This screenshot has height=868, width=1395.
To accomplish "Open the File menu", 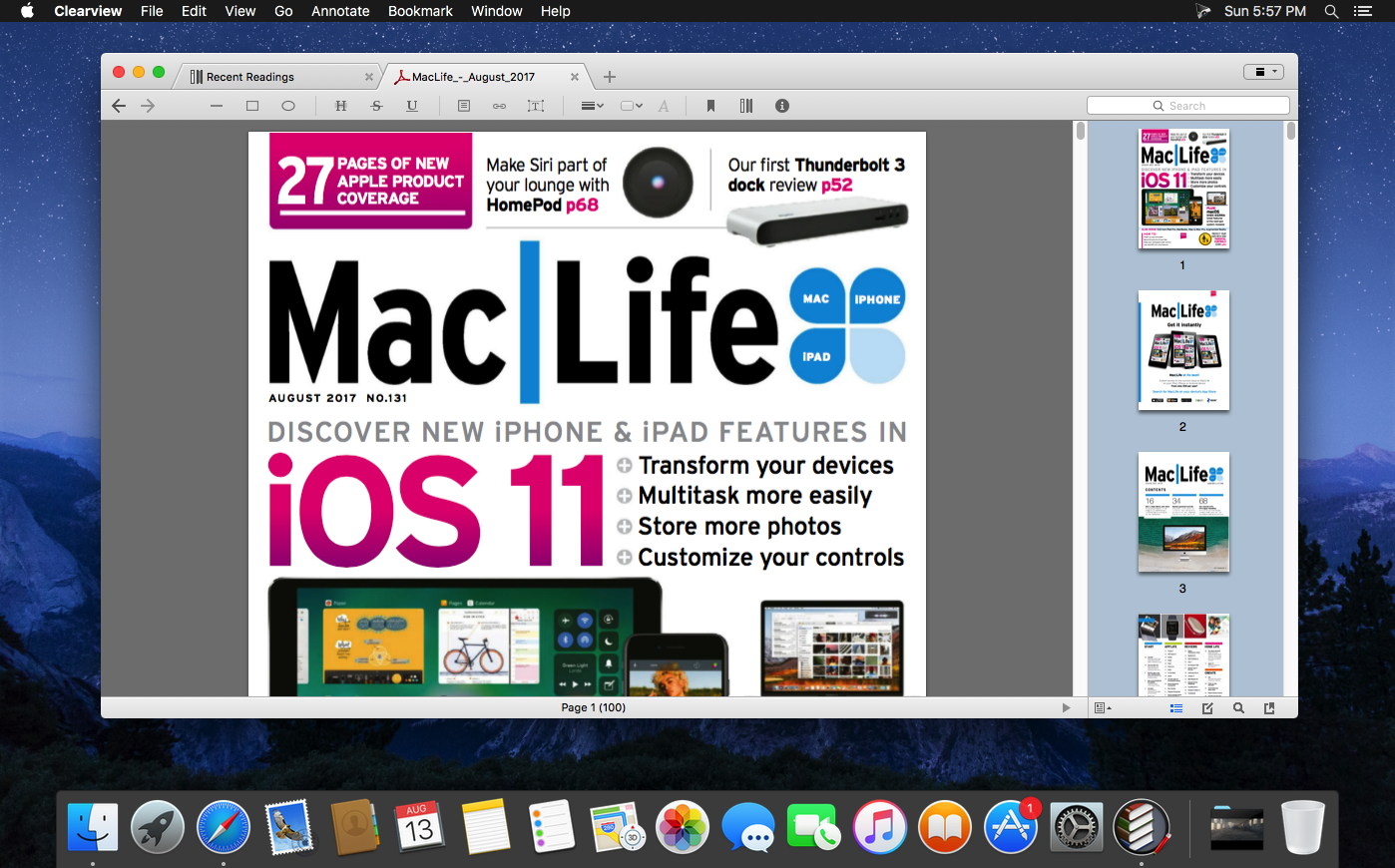I will [x=152, y=11].
